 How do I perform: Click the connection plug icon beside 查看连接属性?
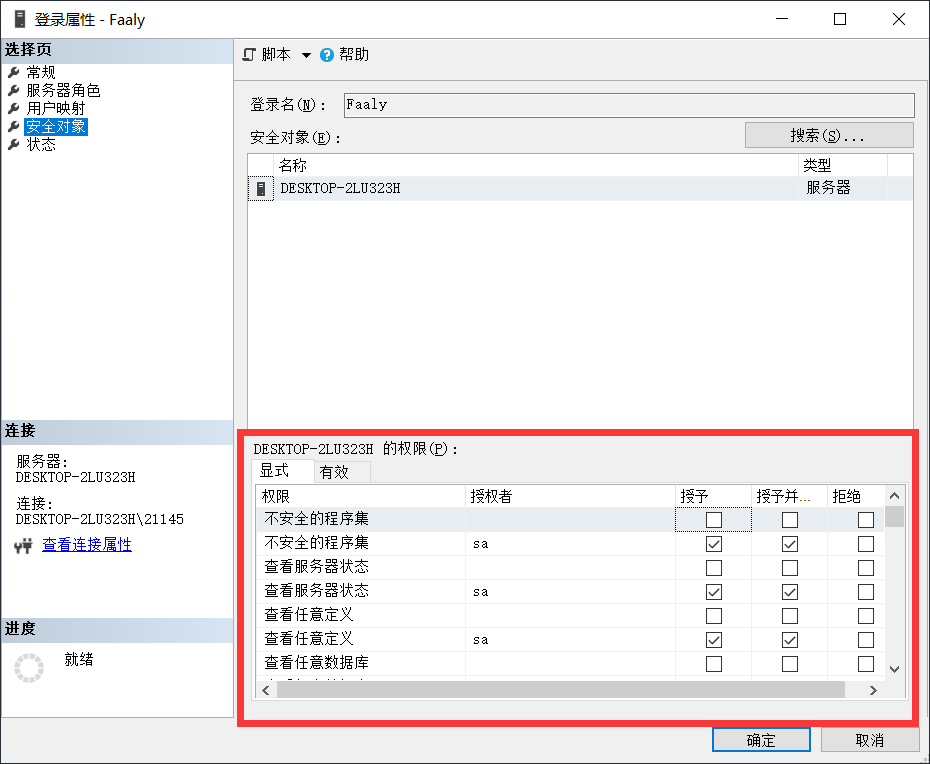(x=23, y=546)
